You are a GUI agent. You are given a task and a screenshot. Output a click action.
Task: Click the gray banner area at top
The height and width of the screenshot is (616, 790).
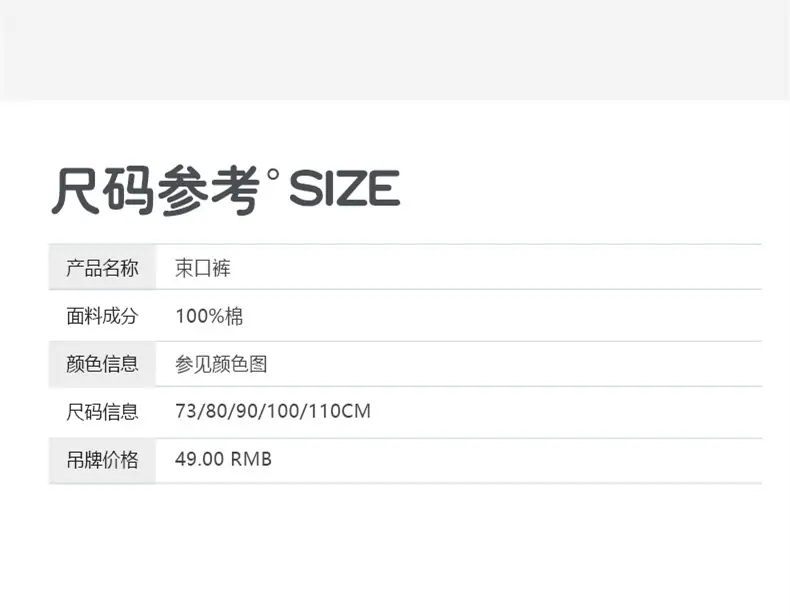tap(395, 50)
